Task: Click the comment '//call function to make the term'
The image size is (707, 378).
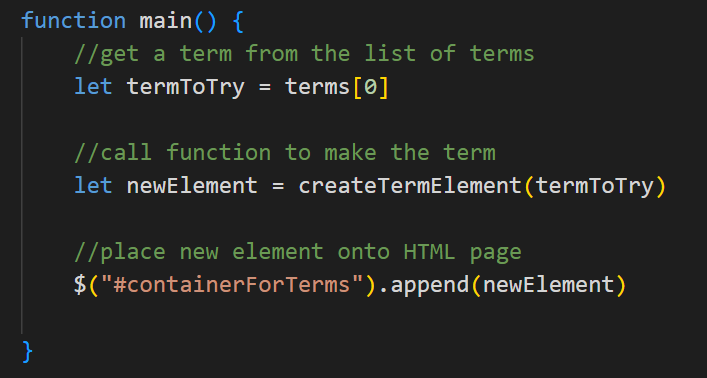Action: 285,152
